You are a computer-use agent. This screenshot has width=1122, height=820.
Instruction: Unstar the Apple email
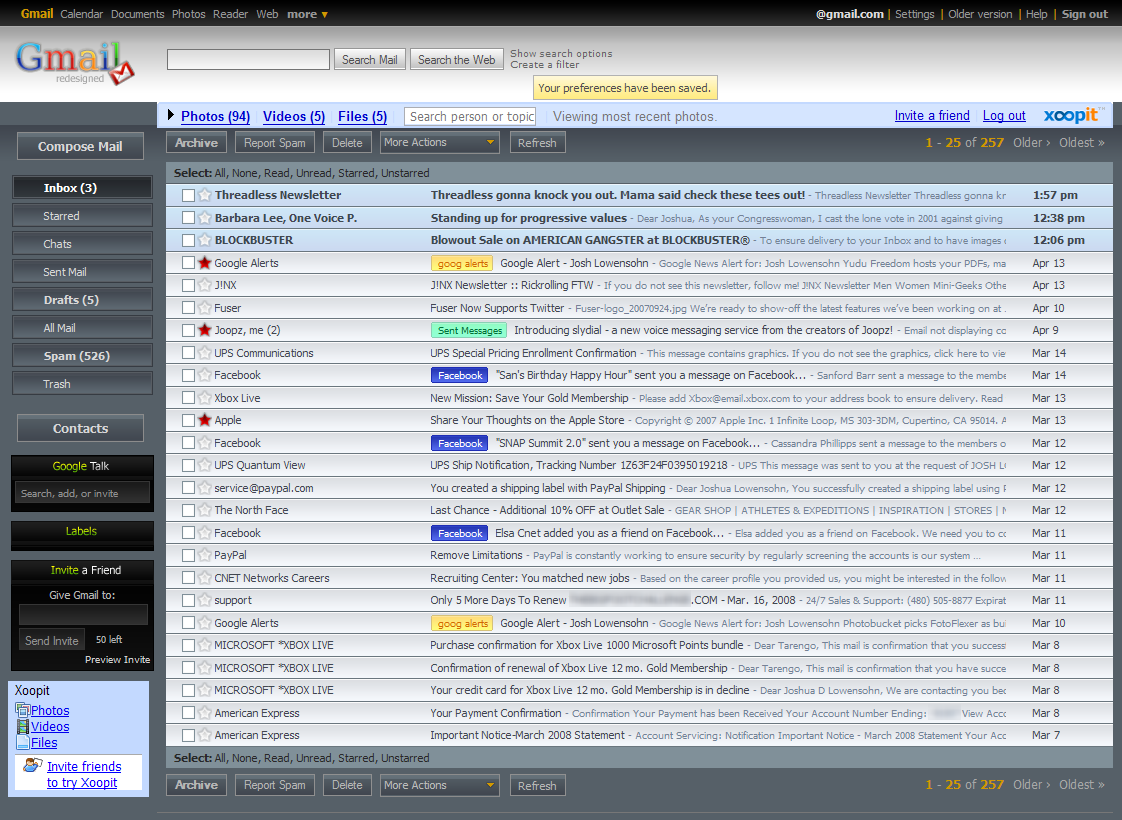point(204,420)
